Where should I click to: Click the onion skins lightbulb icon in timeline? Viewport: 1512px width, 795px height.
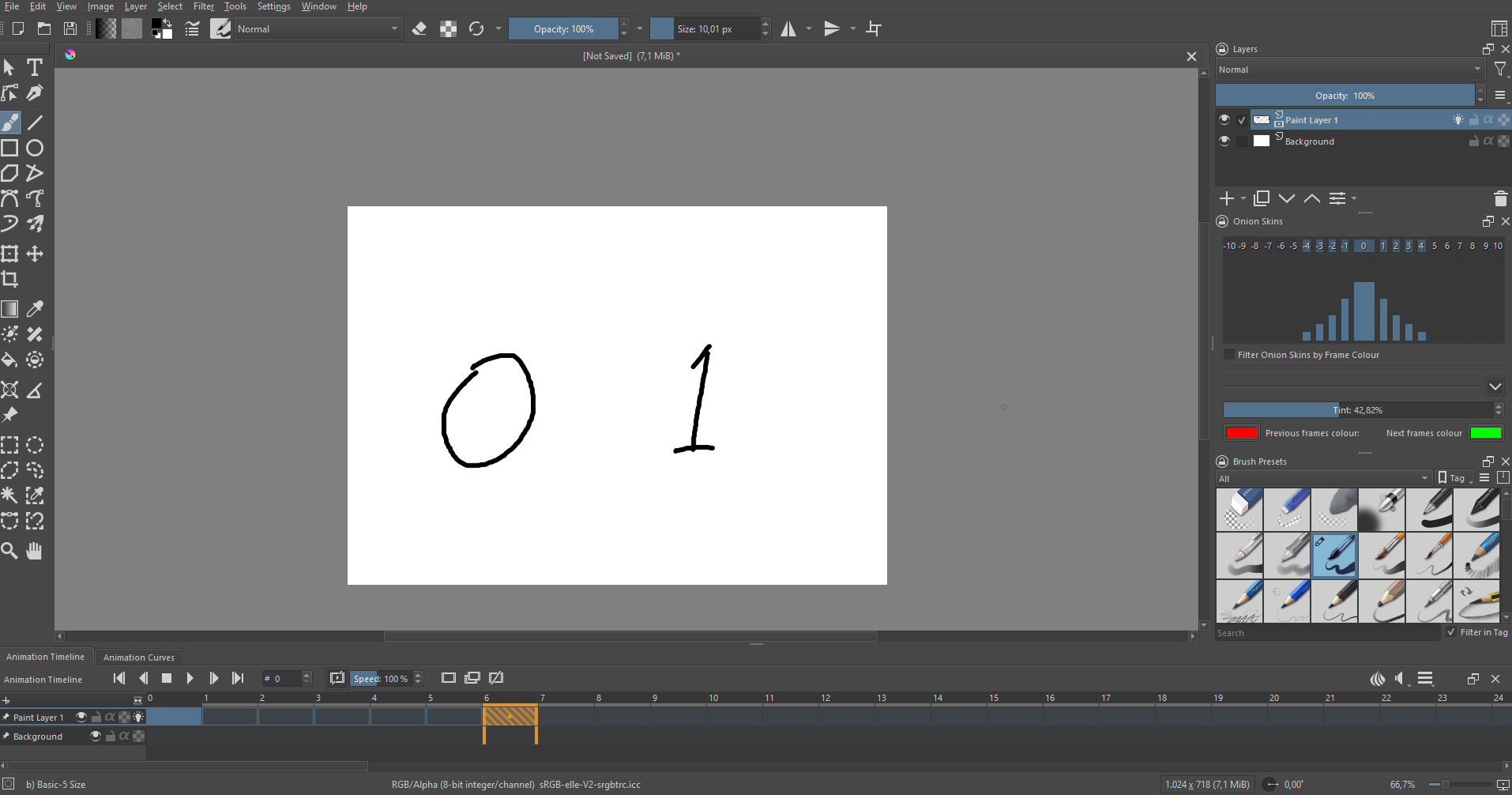pyautogui.click(x=139, y=717)
